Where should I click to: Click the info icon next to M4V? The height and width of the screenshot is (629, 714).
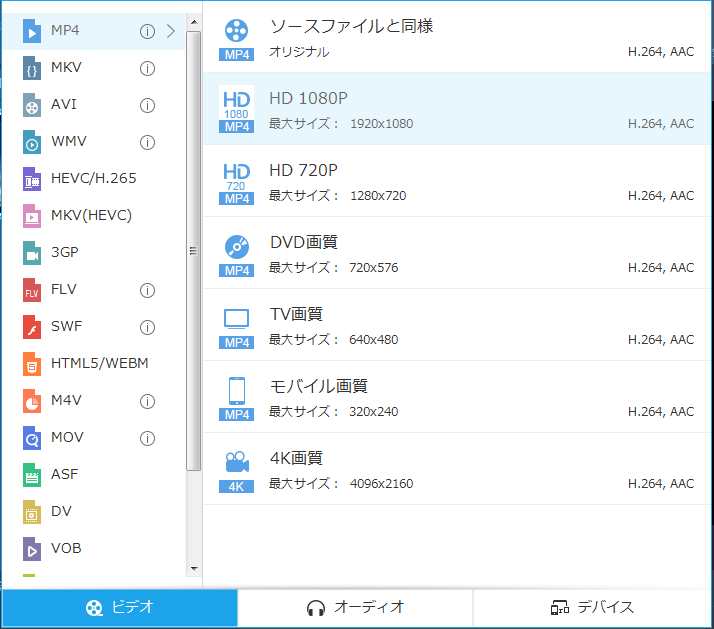(147, 401)
